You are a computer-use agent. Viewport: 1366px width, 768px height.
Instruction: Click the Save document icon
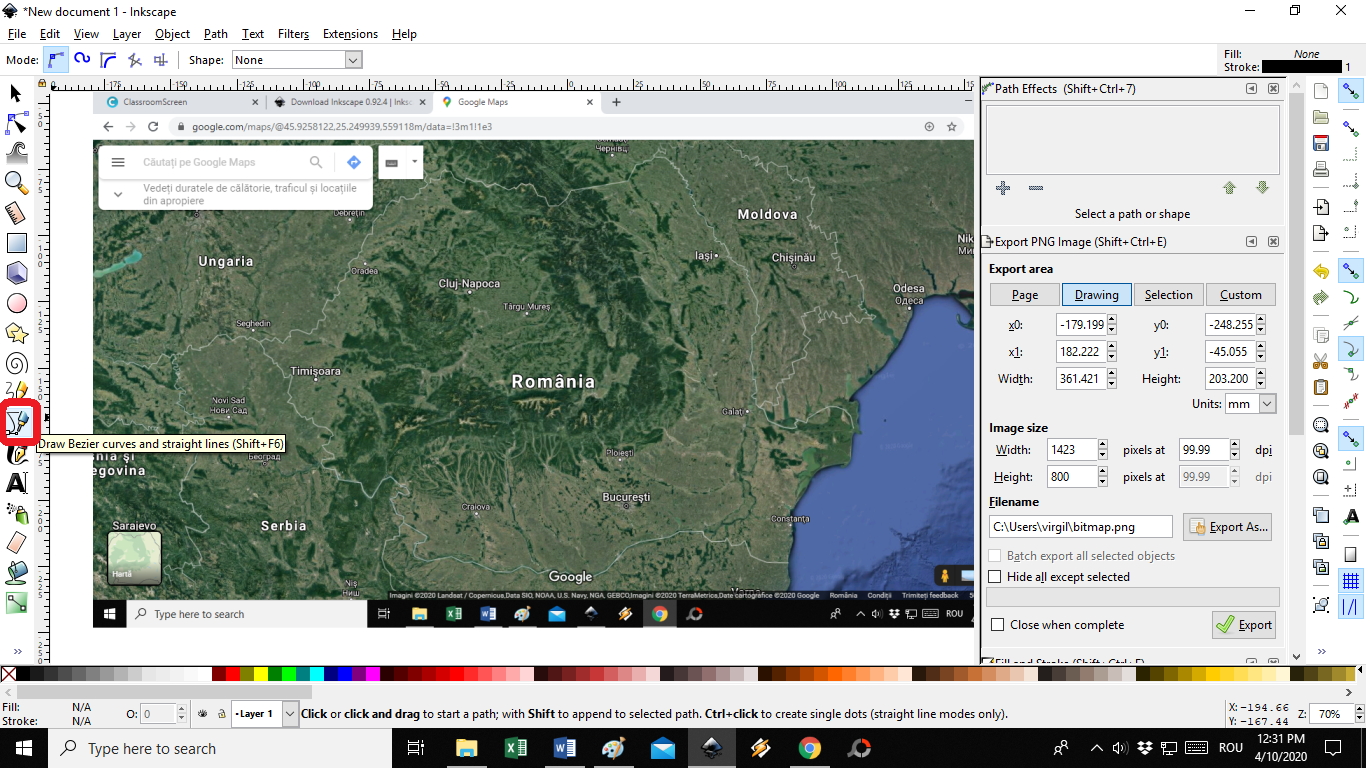1321,143
